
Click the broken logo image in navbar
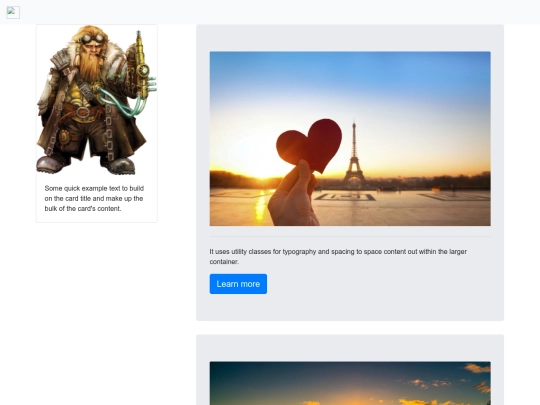point(13,12)
